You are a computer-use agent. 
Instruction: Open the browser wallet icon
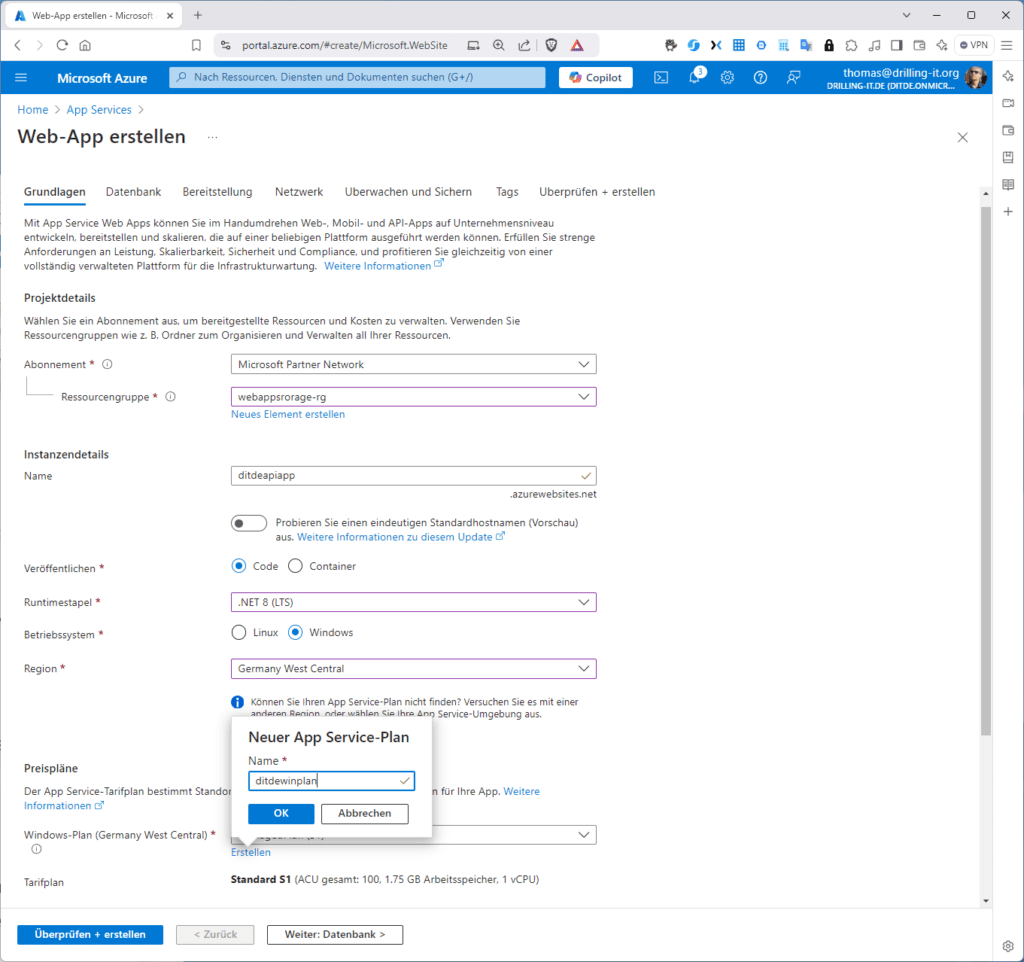(919, 45)
